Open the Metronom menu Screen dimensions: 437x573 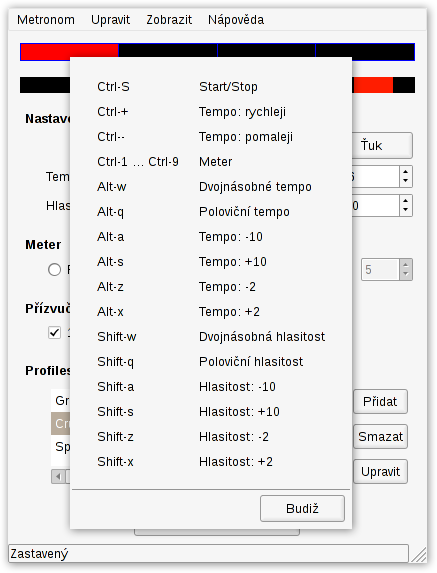click(46, 20)
